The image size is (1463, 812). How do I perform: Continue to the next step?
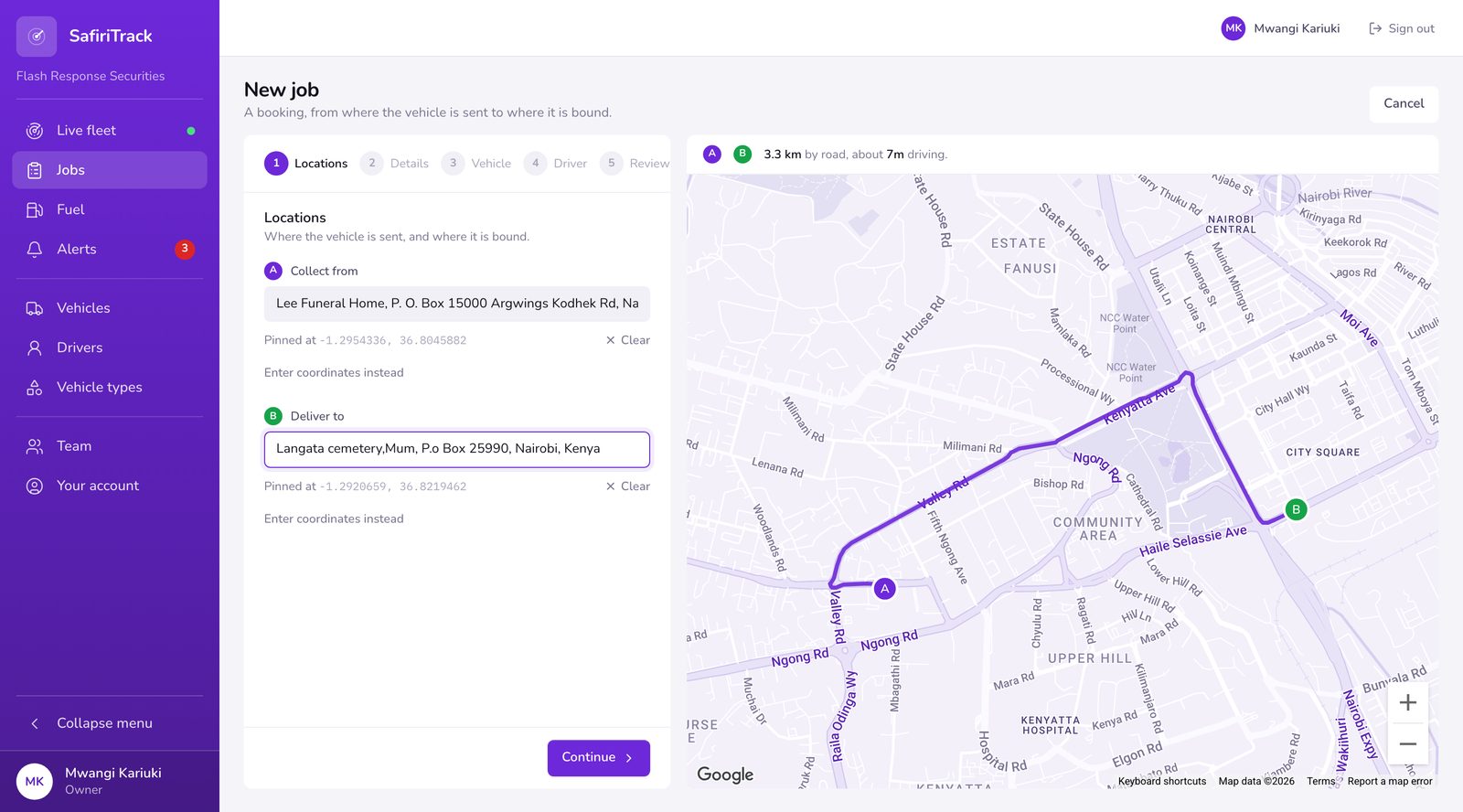point(599,758)
